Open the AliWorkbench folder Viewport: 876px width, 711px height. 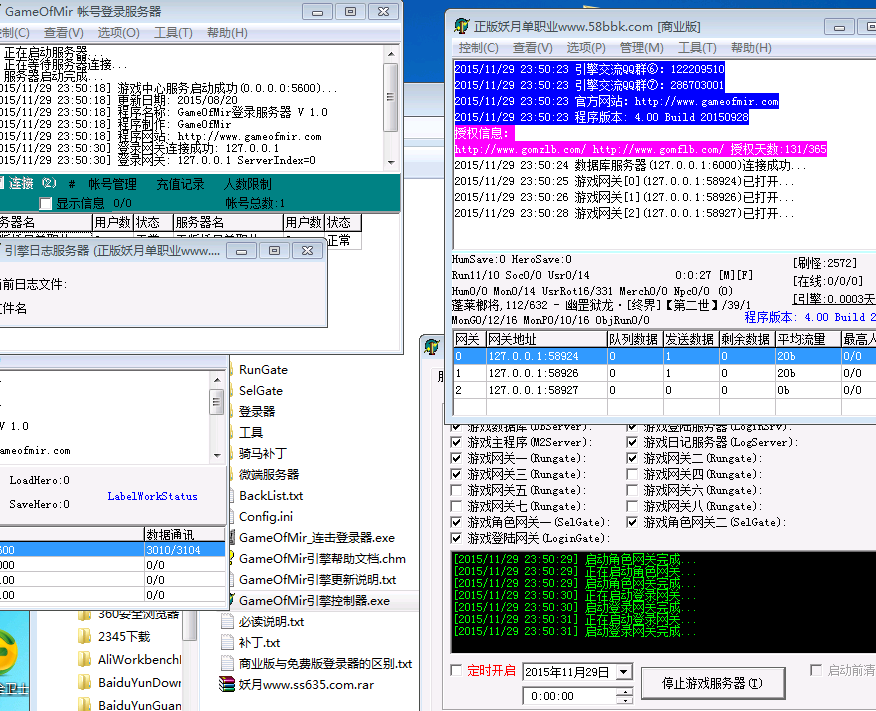tap(139, 660)
